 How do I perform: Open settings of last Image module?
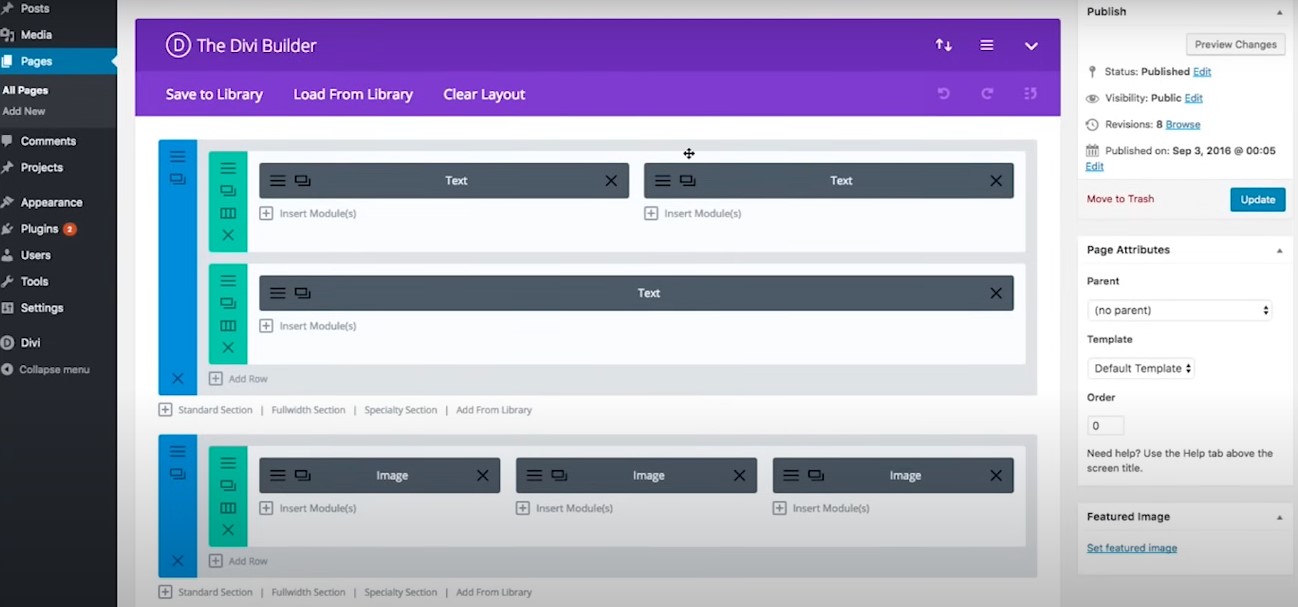coord(791,476)
